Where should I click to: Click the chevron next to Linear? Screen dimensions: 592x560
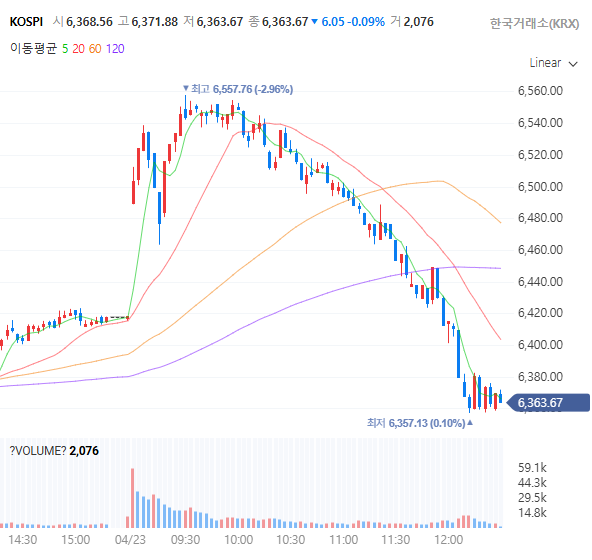[x=573, y=64]
